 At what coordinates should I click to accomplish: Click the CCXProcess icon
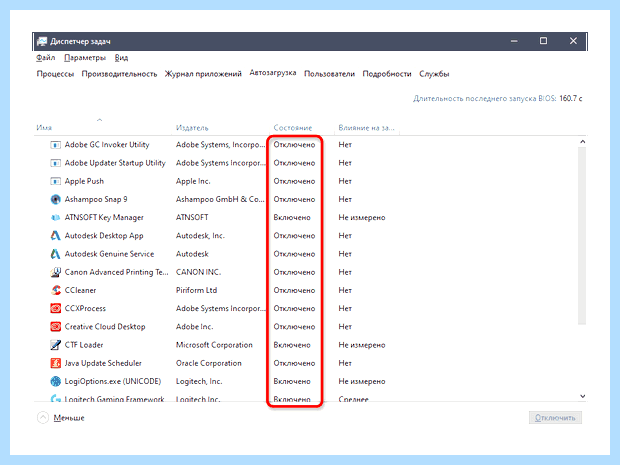click(x=55, y=308)
